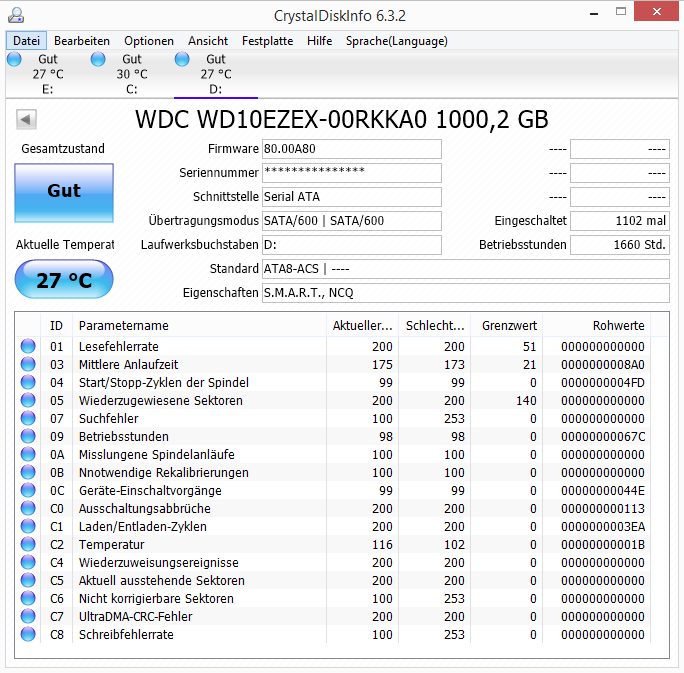This screenshot has width=684, height=673.
Task: Click the previous disk arrow button
Action: point(26,119)
